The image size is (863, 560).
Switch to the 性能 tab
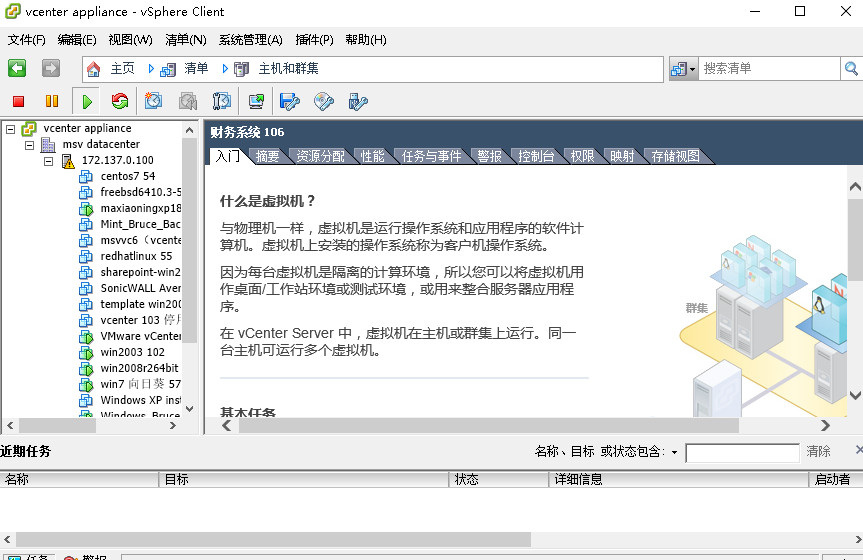tap(372, 156)
